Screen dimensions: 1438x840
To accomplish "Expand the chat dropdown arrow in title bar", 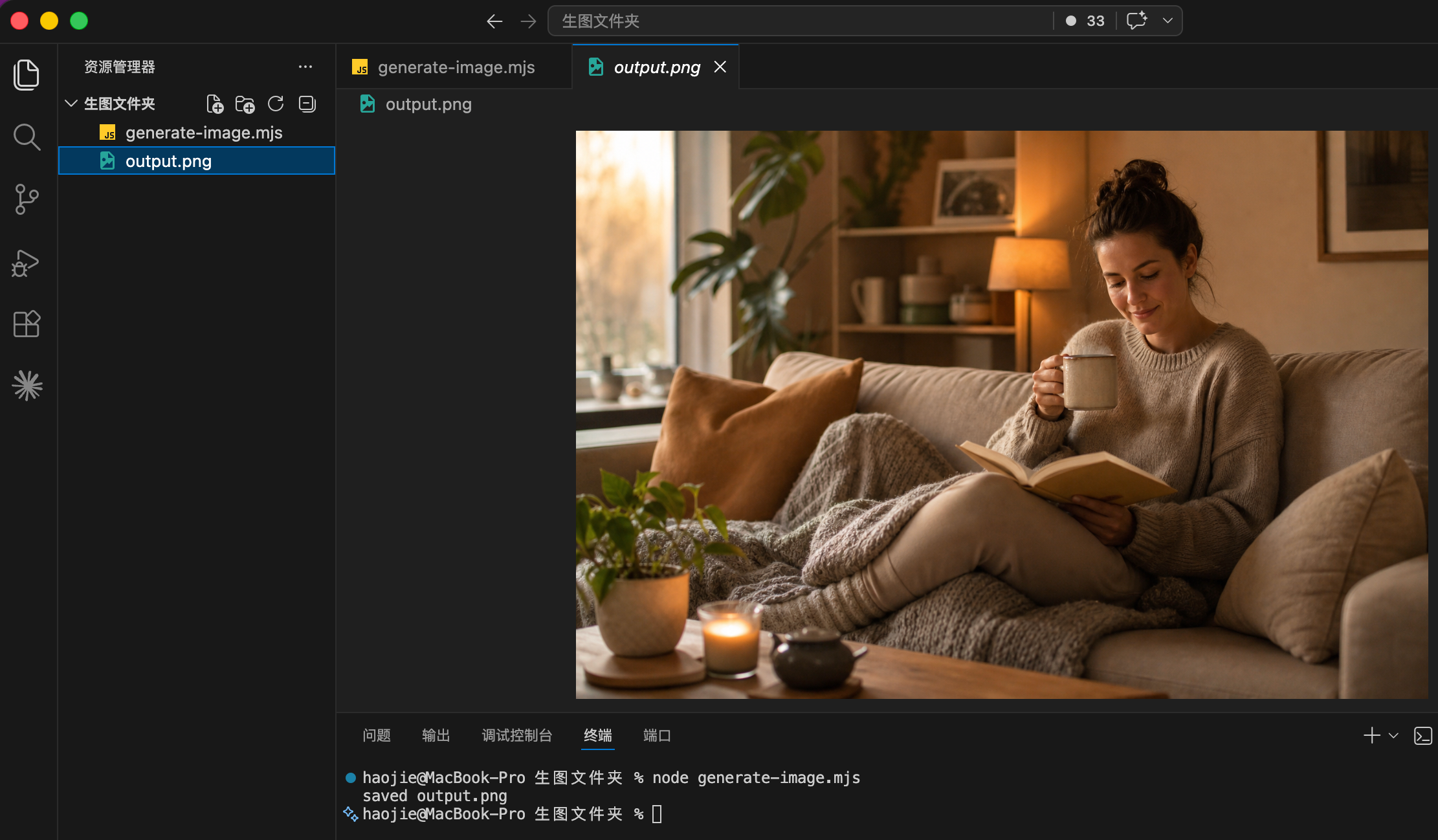I will click(1167, 21).
